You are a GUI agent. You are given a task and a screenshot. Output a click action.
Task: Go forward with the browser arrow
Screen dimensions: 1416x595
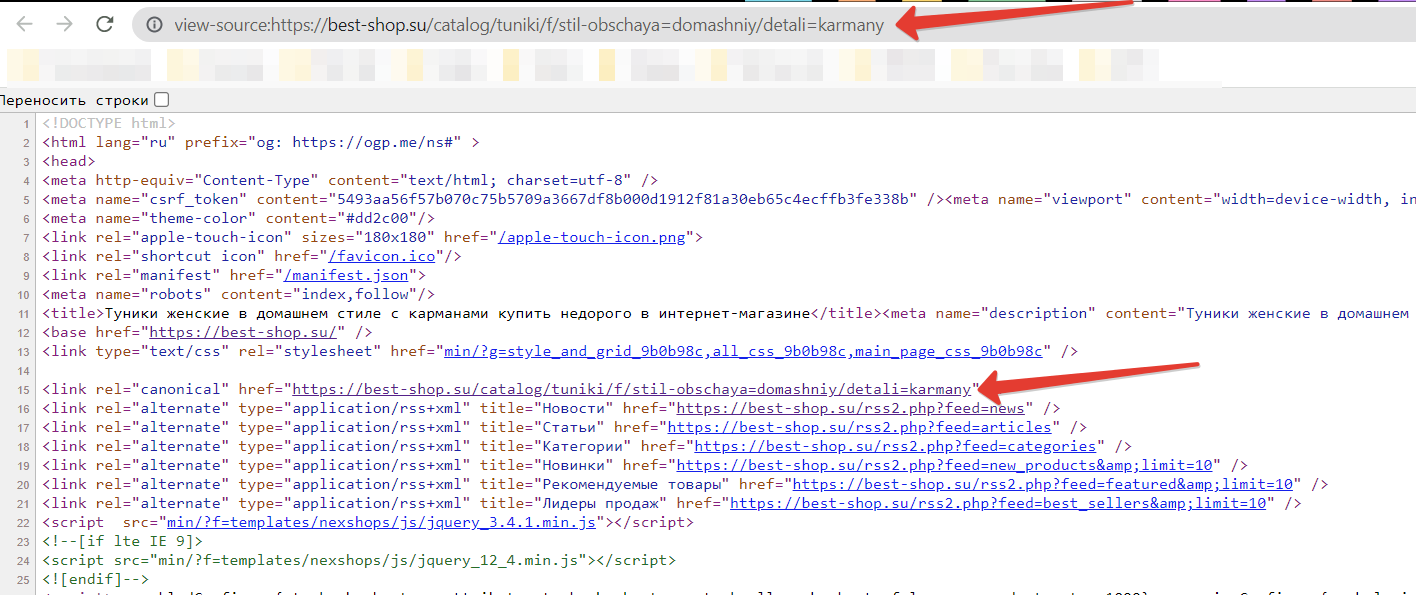64,25
